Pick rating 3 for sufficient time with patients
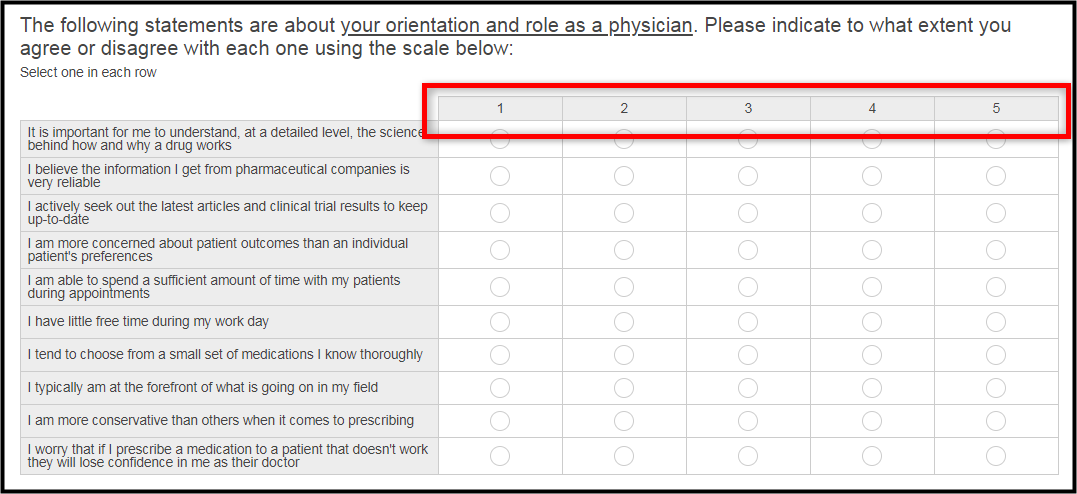This screenshot has height=494, width=1077. point(748,287)
